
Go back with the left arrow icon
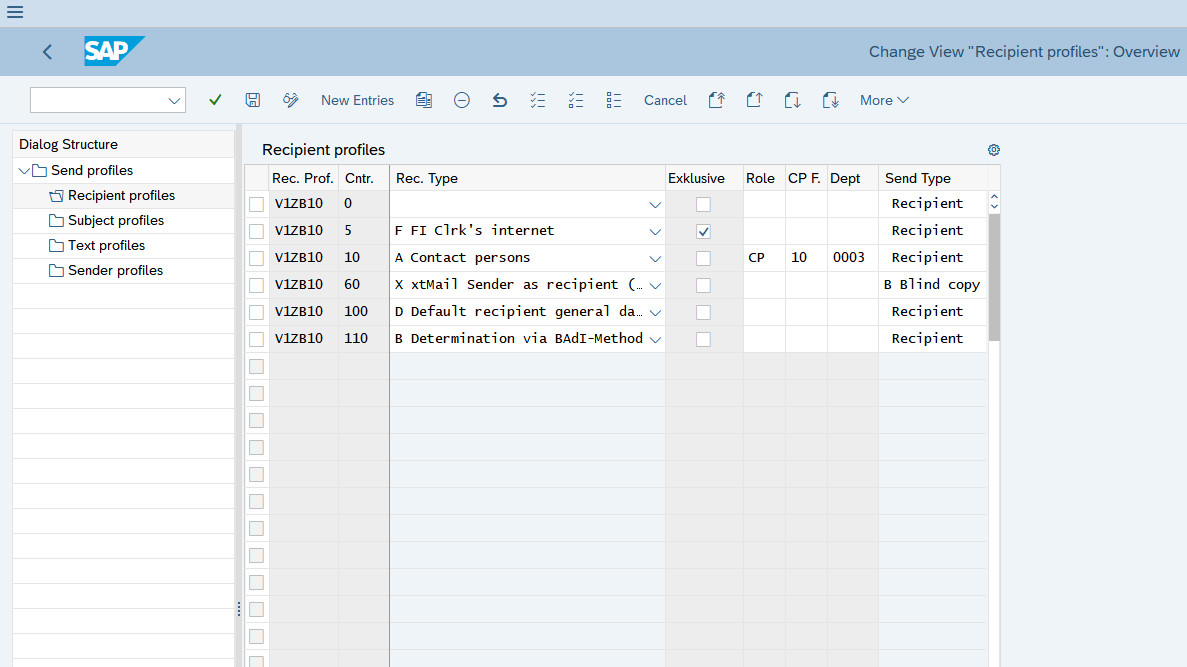pos(47,51)
